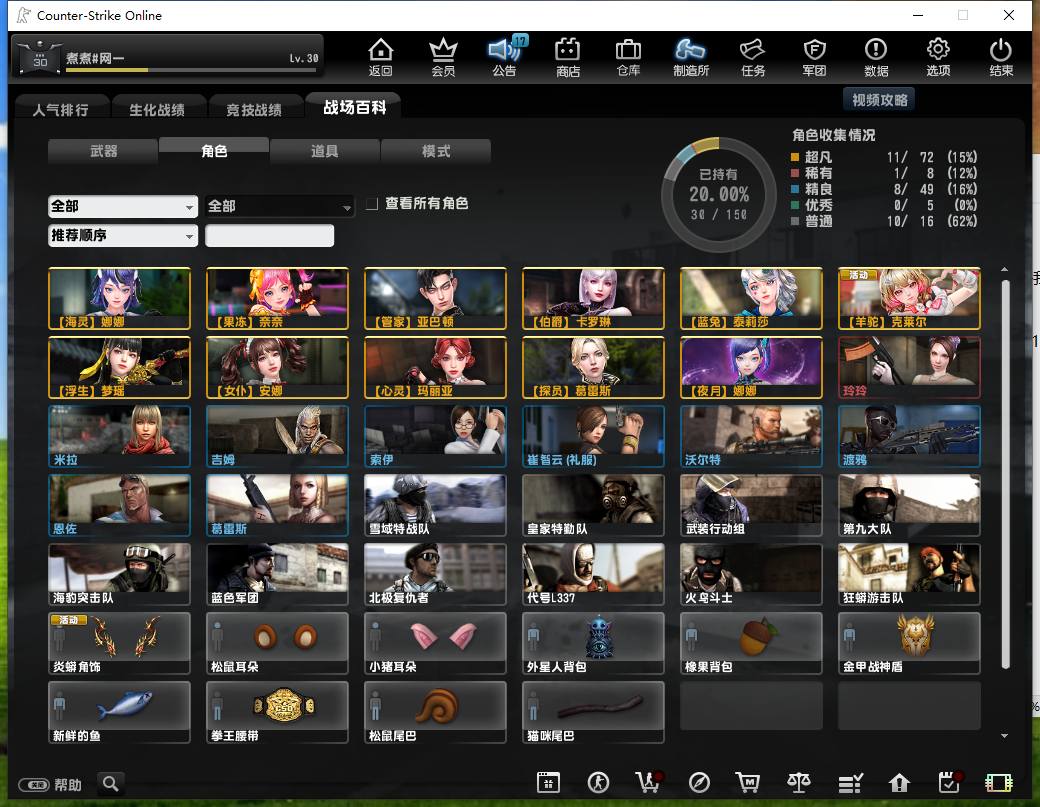Click the character list vertical scrollbar
The height and width of the screenshot is (807, 1040).
(1006, 474)
